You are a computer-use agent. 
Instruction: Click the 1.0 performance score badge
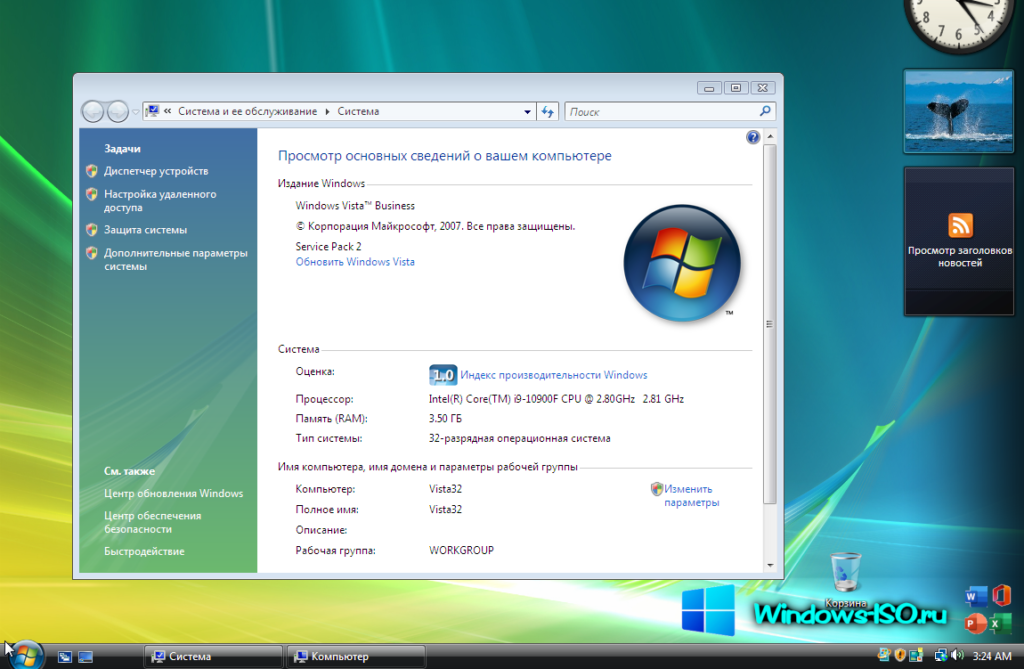click(x=443, y=375)
